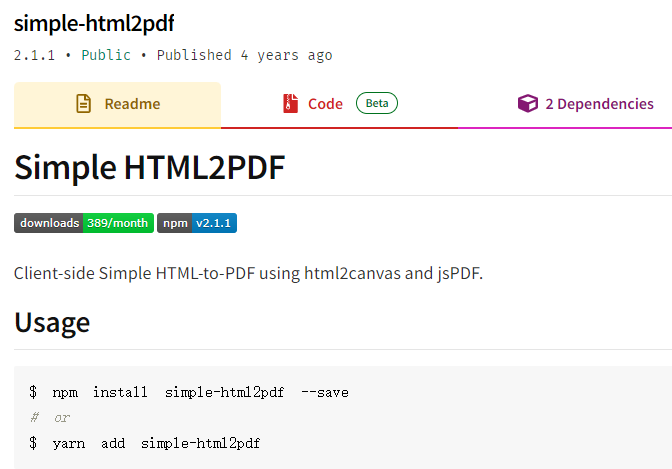The width and height of the screenshot is (672, 469).
Task: Open the npm v2.1.1 version badge
Action: click(x=197, y=223)
